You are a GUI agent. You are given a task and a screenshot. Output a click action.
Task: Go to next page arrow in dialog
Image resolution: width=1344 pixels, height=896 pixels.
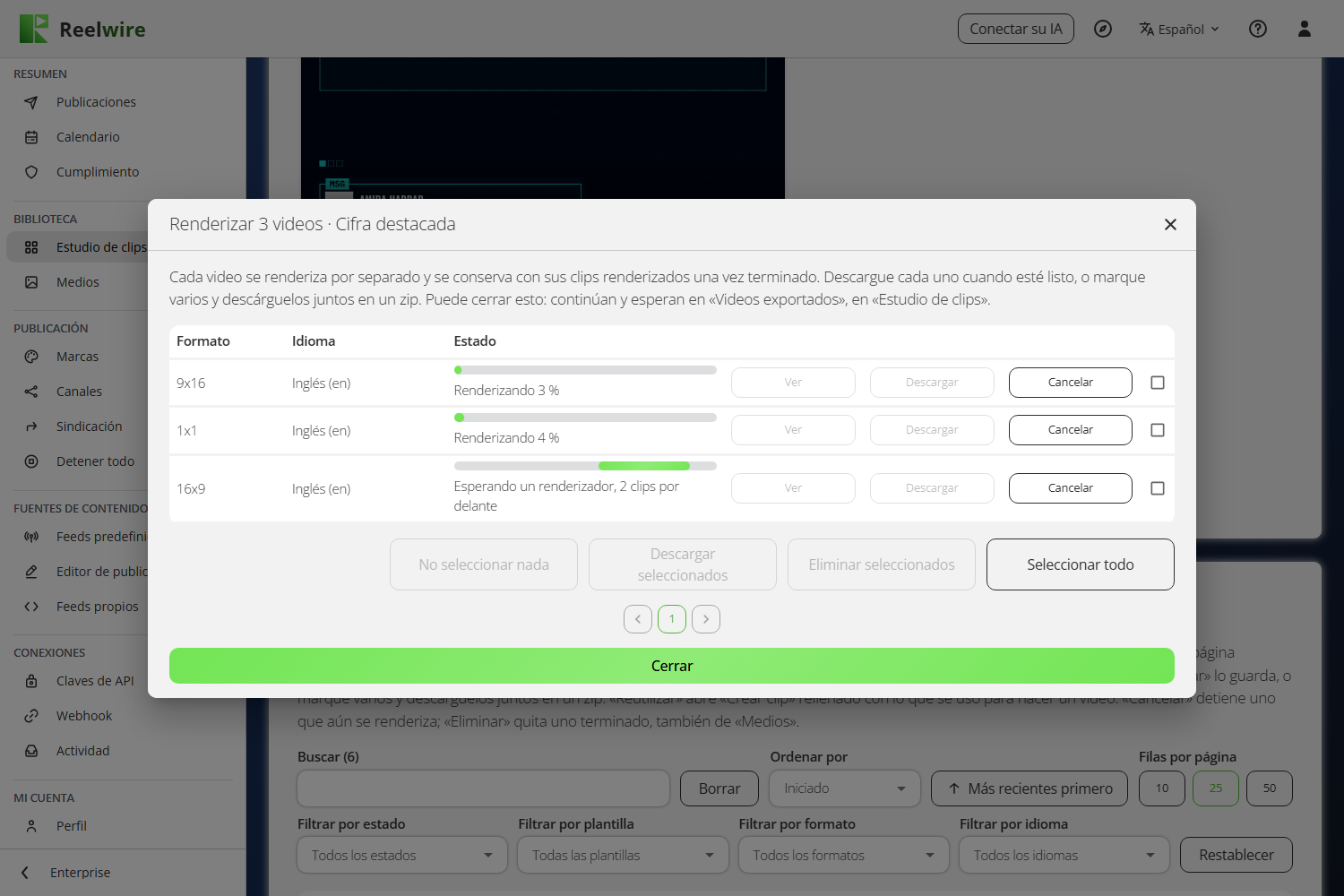[x=706, y=619]
